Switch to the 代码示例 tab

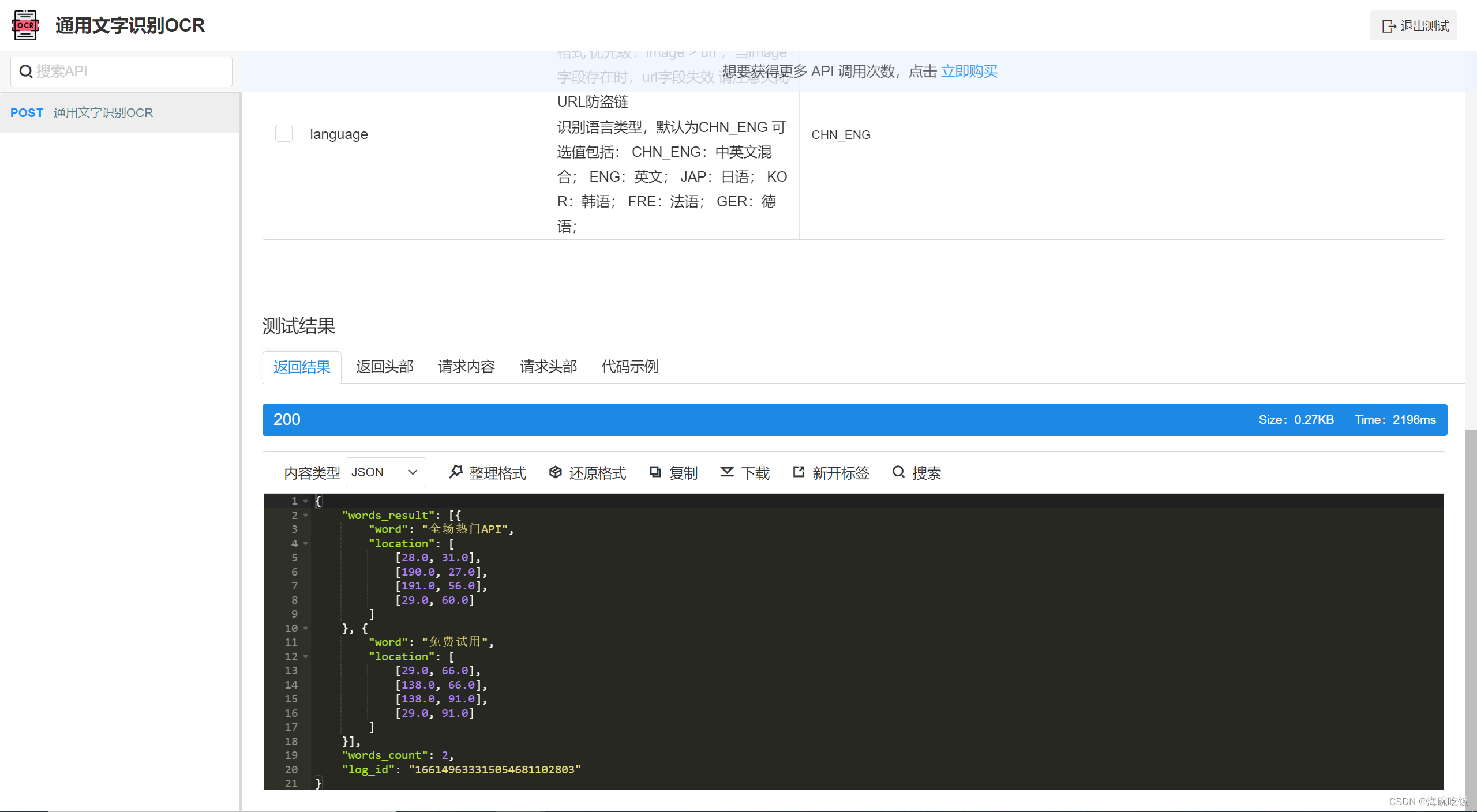629,367
